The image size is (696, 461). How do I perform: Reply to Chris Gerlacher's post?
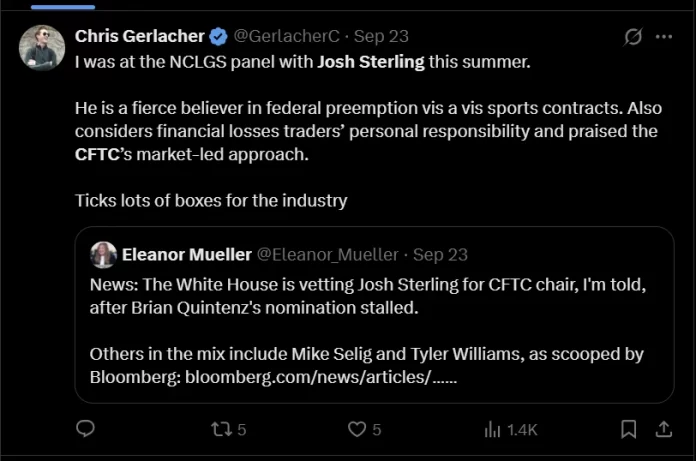(x=86, y=429)
